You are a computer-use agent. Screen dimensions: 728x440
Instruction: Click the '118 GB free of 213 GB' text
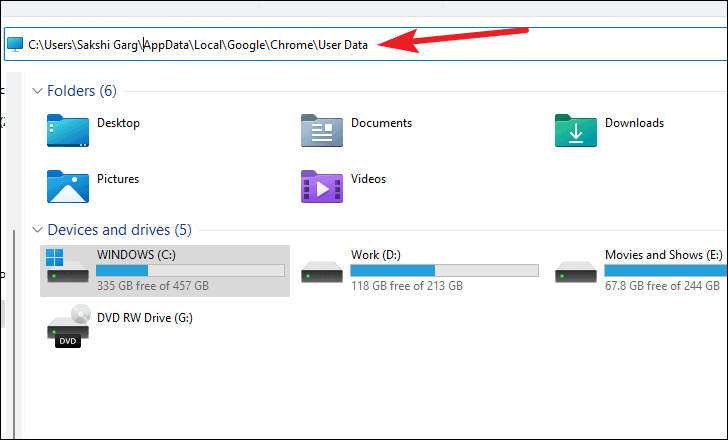pyautogui.click(x=407, y=285)
